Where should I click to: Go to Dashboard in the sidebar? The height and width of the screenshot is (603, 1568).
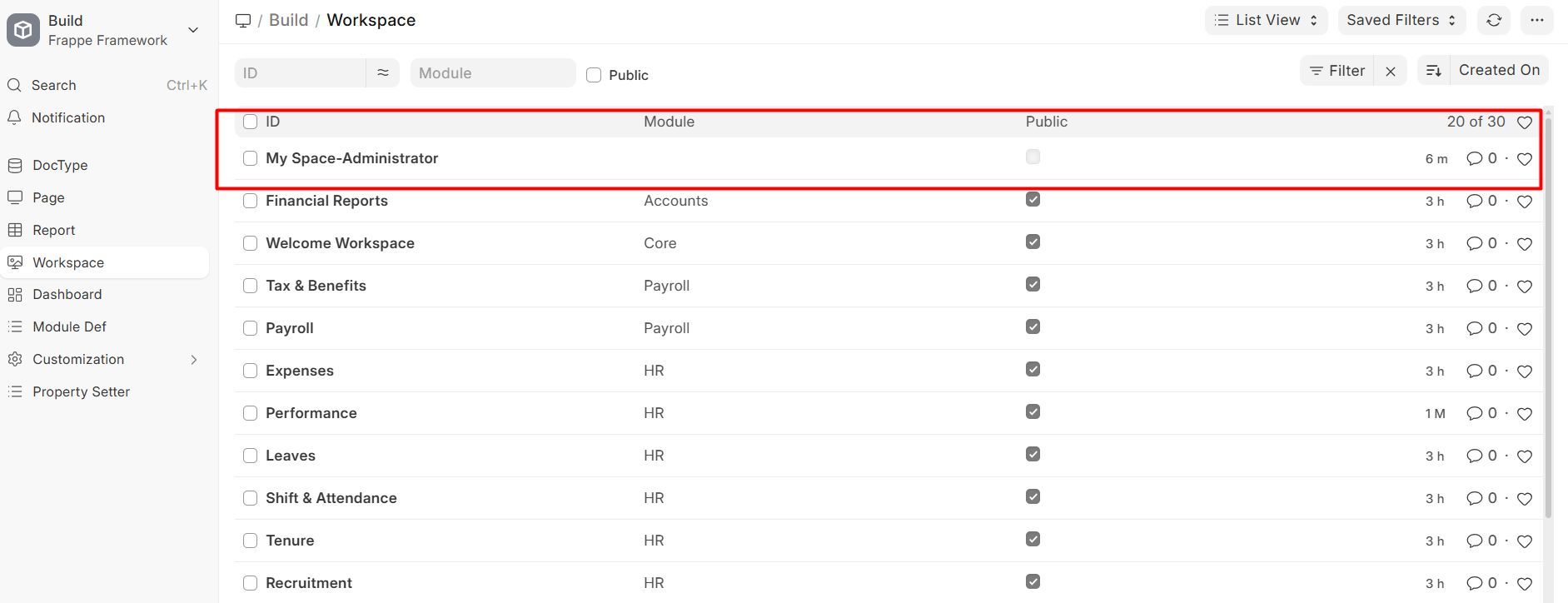click(67, 294)
